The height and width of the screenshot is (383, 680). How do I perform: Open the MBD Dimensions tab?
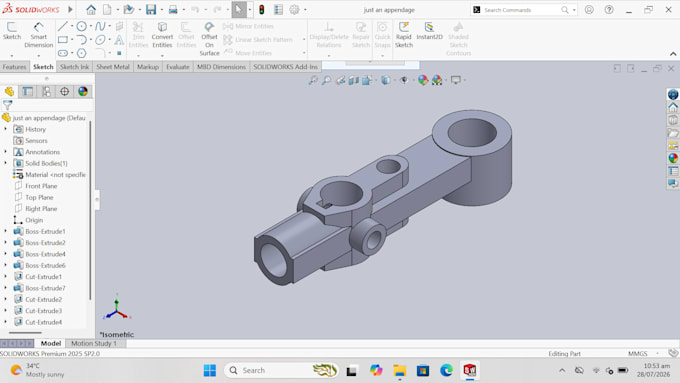[221, 67]
